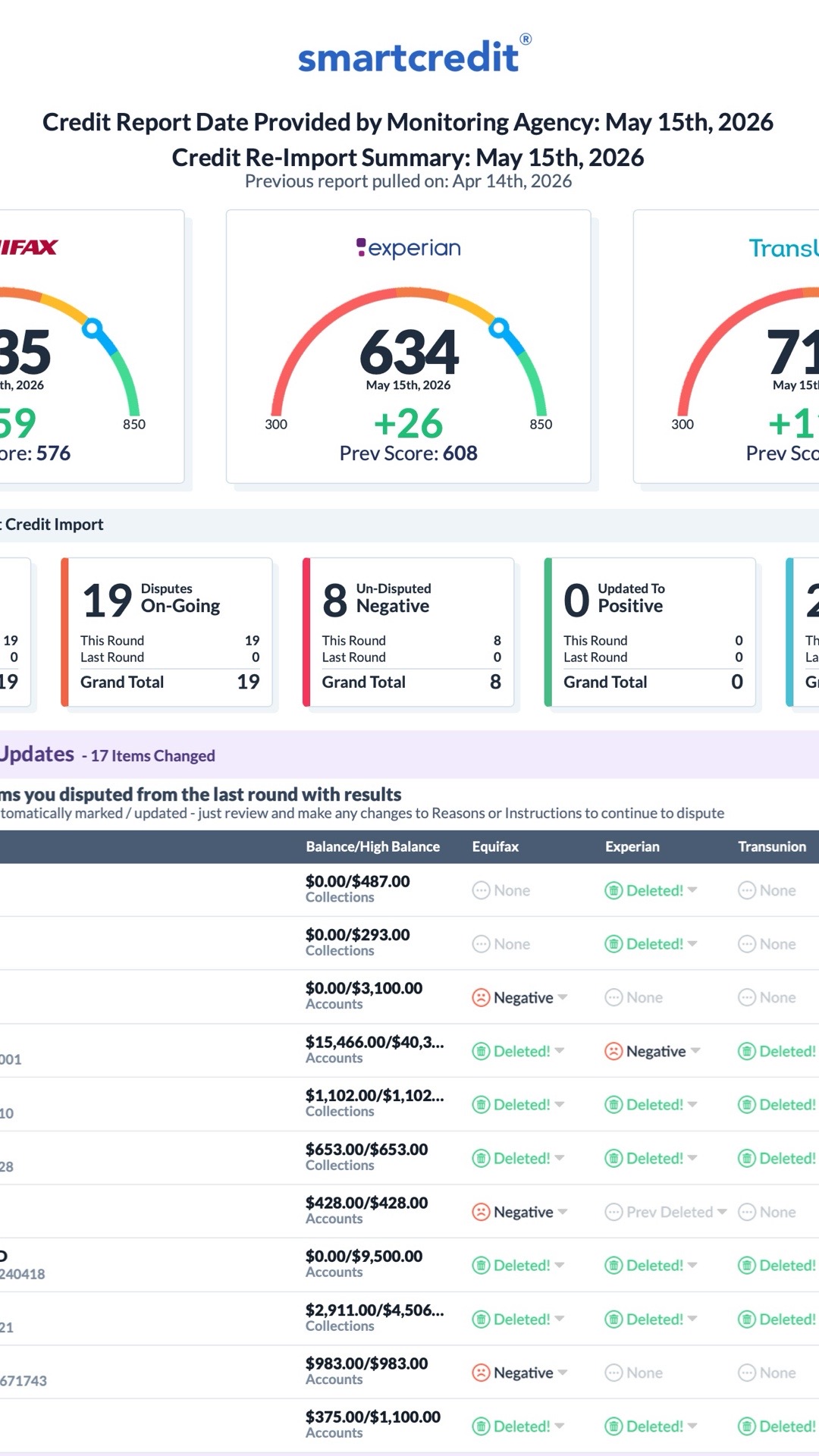819x1456 pixels.
Task: Click Transunion None icon in $428.00 row
Action: 747,1212
